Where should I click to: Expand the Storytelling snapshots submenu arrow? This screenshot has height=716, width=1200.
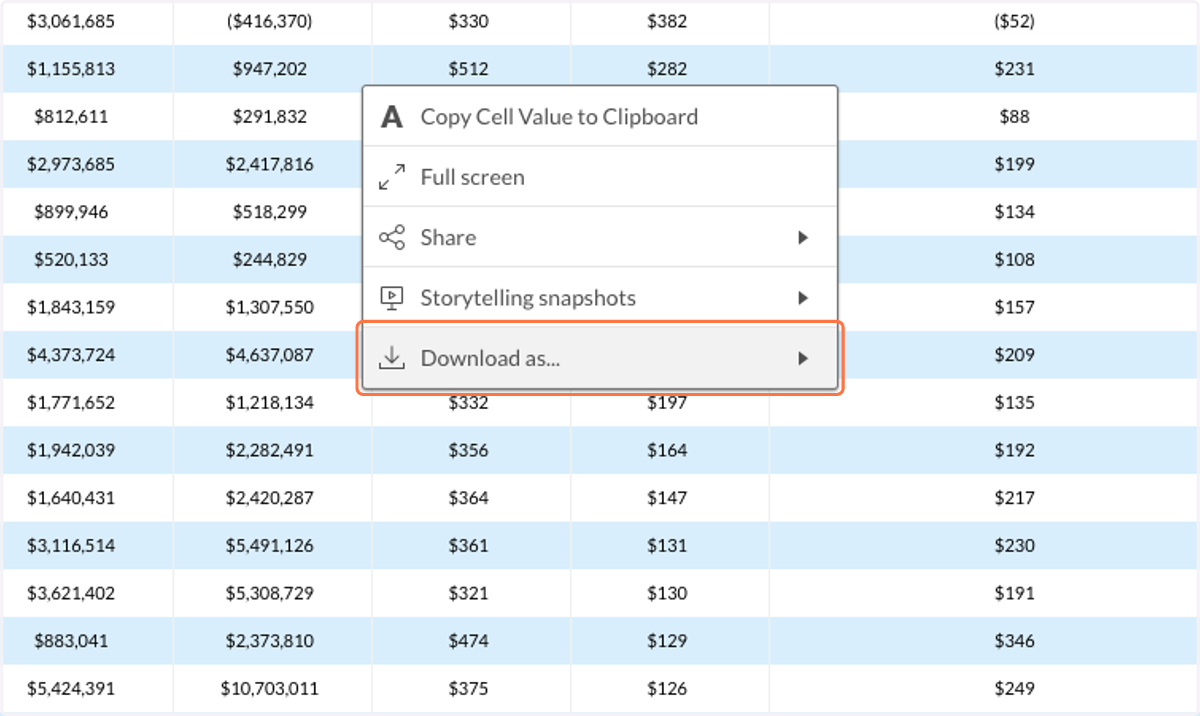point(802,298)
